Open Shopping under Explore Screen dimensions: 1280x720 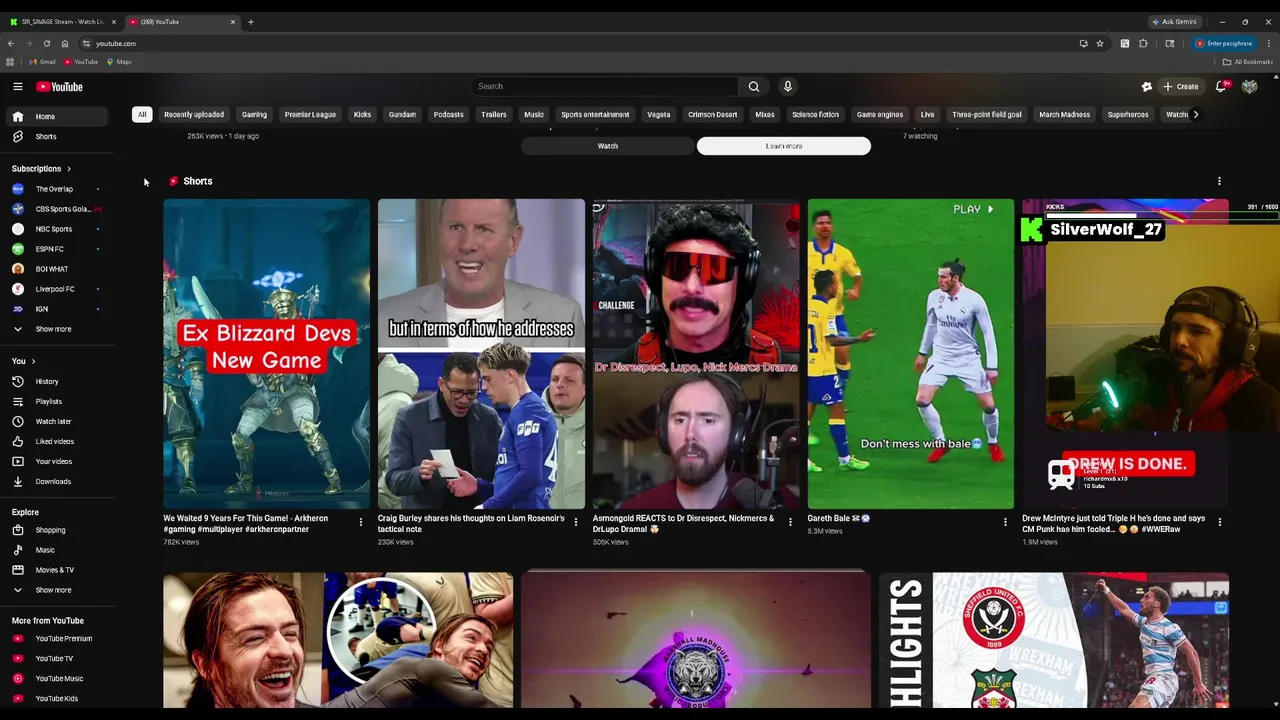click(x=58, y=530)
